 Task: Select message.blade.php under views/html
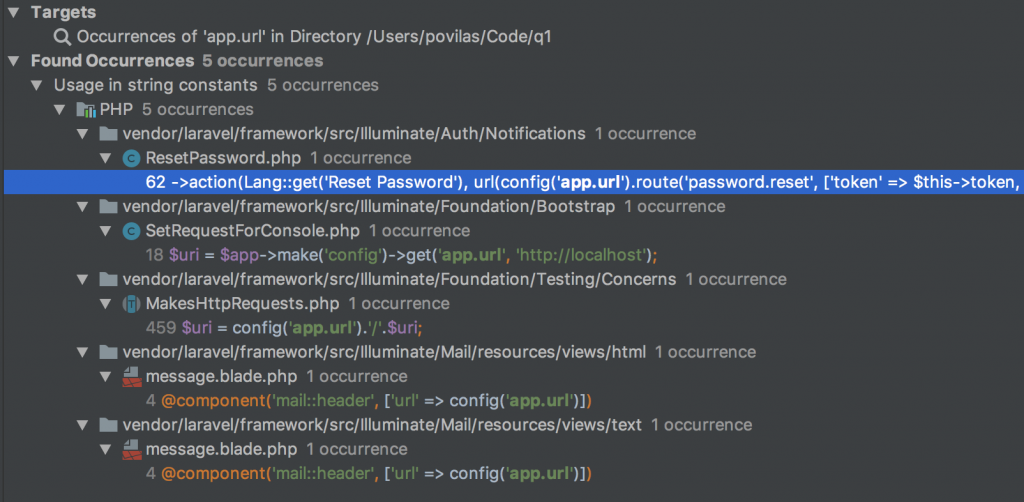coord(276,377)
